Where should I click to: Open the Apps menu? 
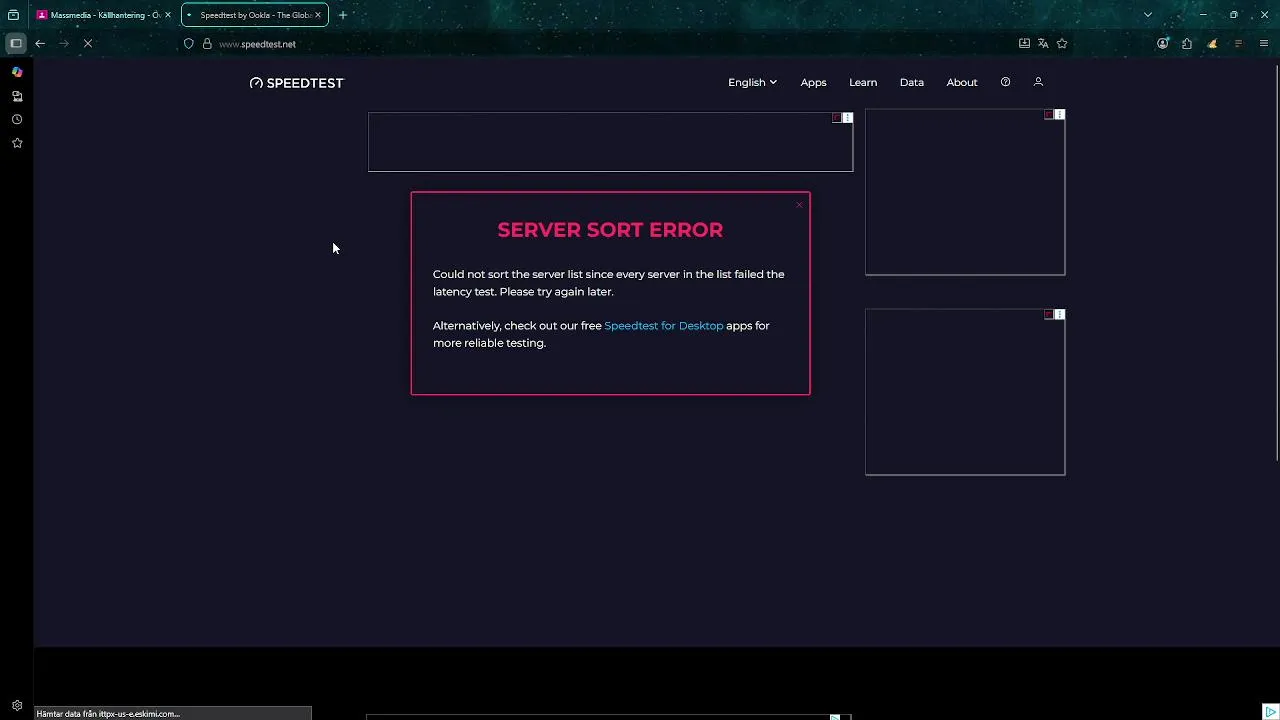click(x=813, y=82)
